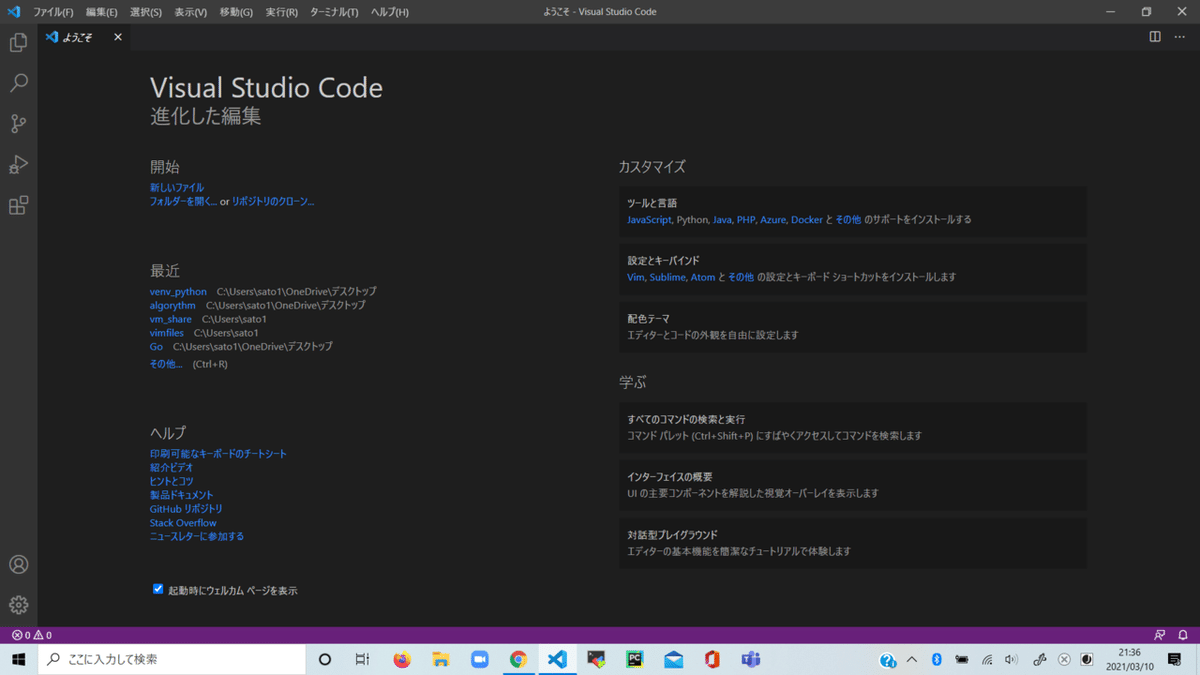Open the Stack Overflow link
This screenshot has height=675, width=1200.
pyautogui.click(x=183, y=522)
